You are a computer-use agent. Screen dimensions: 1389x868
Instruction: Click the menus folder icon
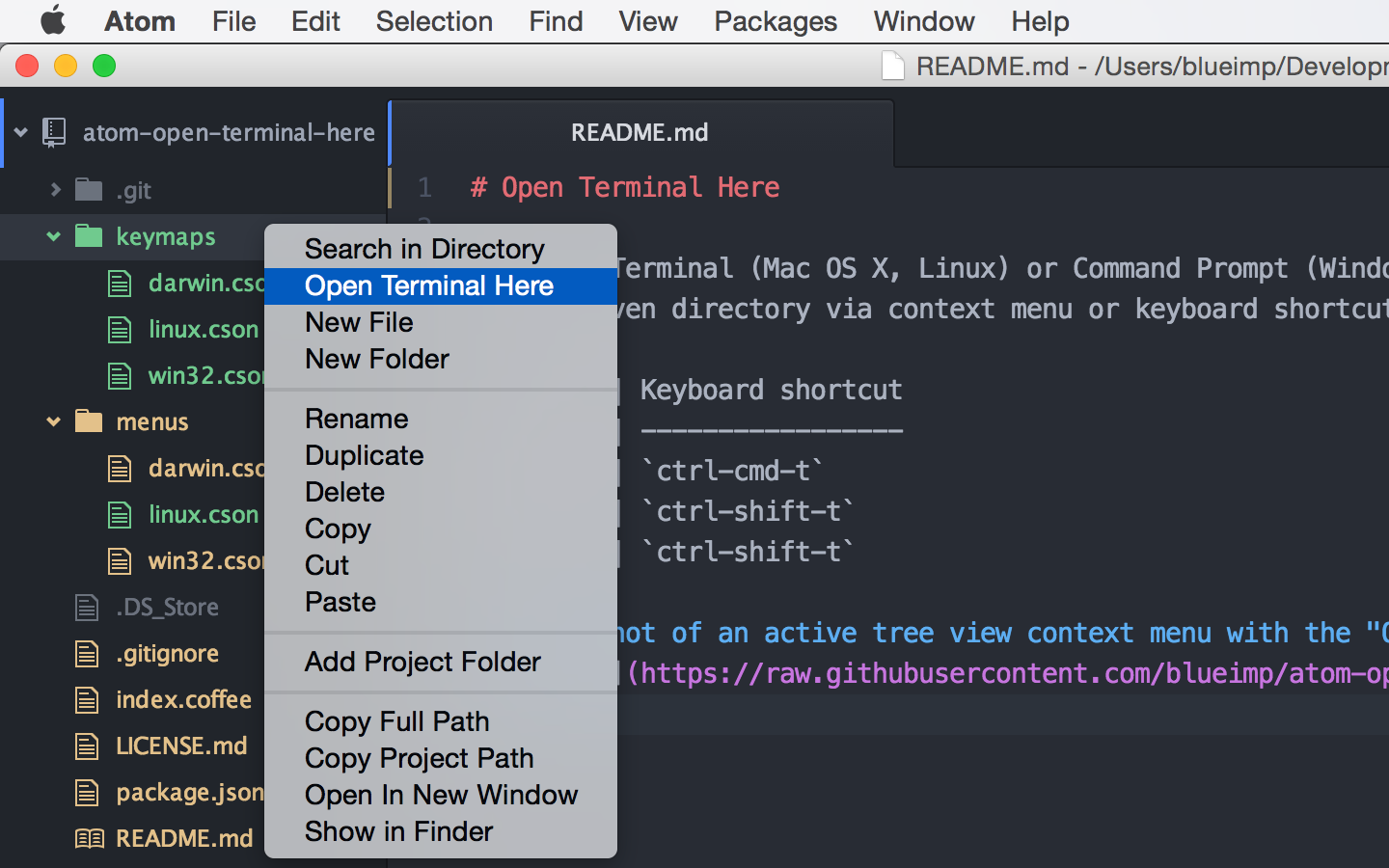(89, 420)
